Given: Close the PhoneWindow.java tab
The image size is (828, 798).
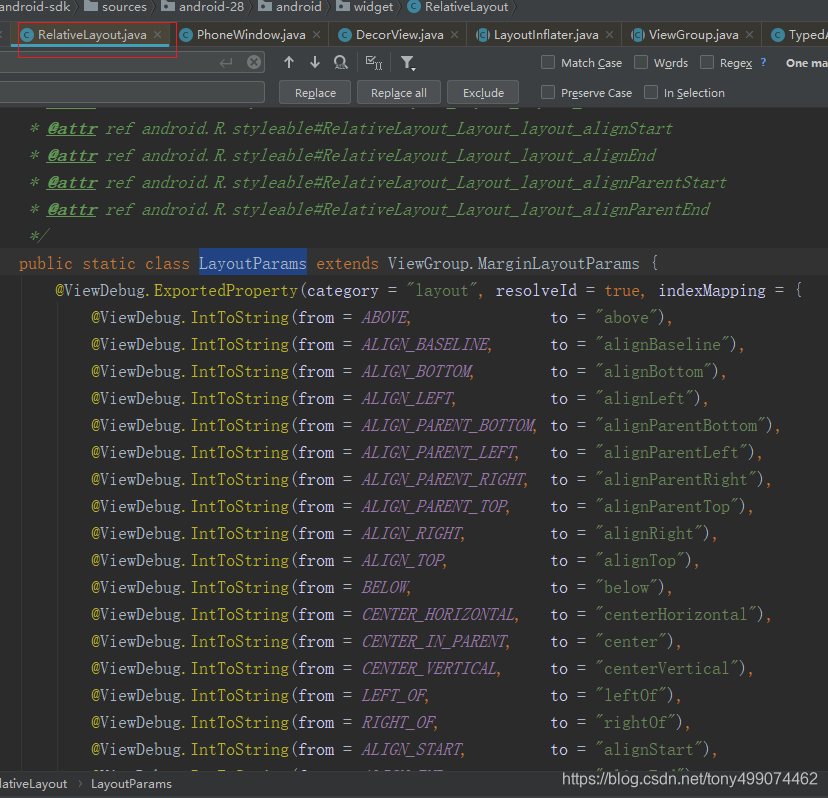Looking at the screenshot, I should 316,34.
